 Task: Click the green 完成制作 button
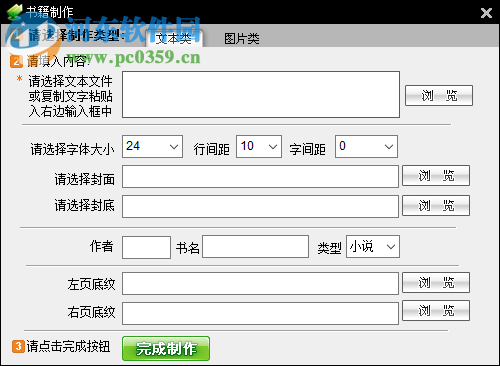click(166, 349)
